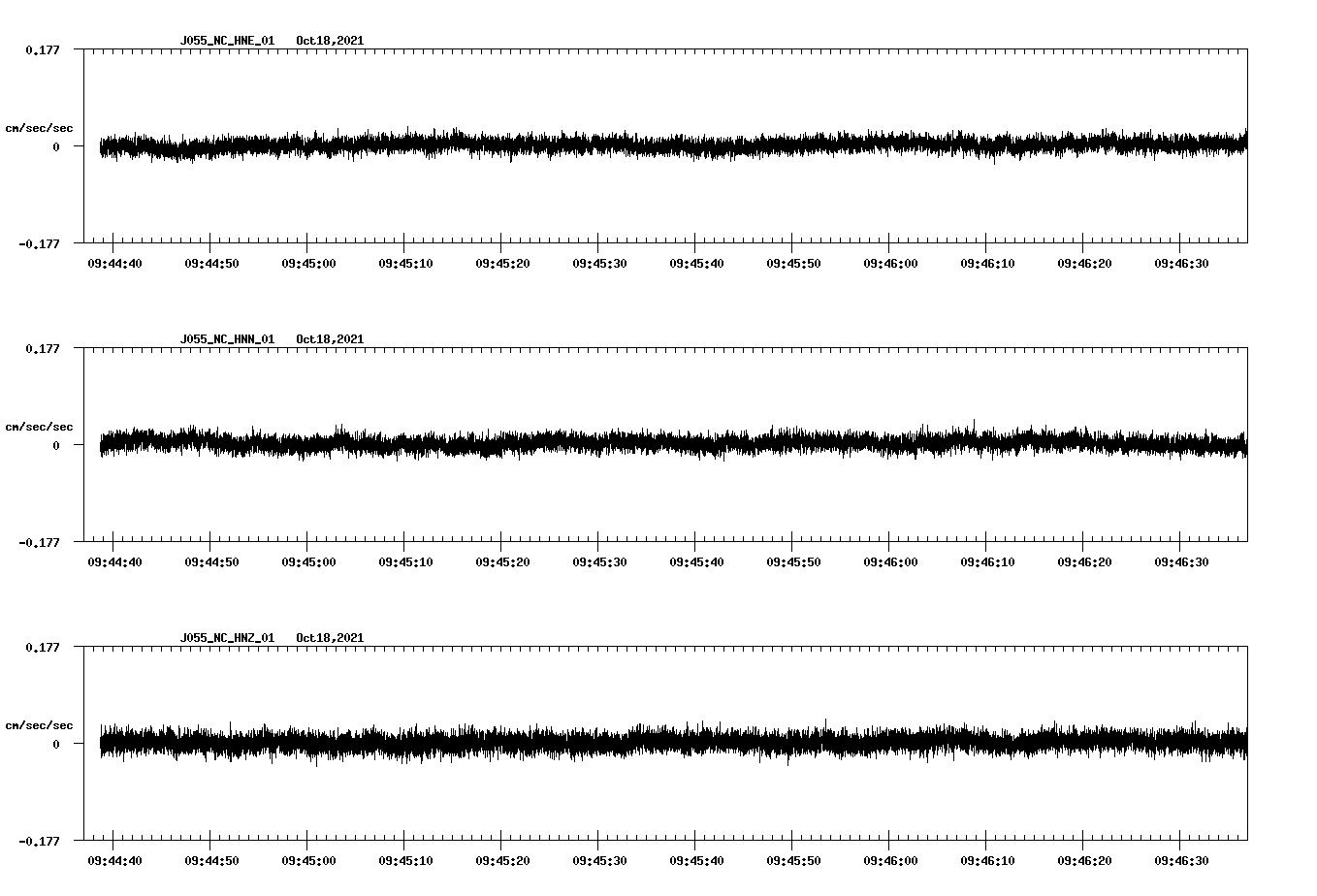Click the 09:45:10 time label under the HNE plot
Image resolution: width=1317 pixels, height=896 pixels.
(405, 263)
